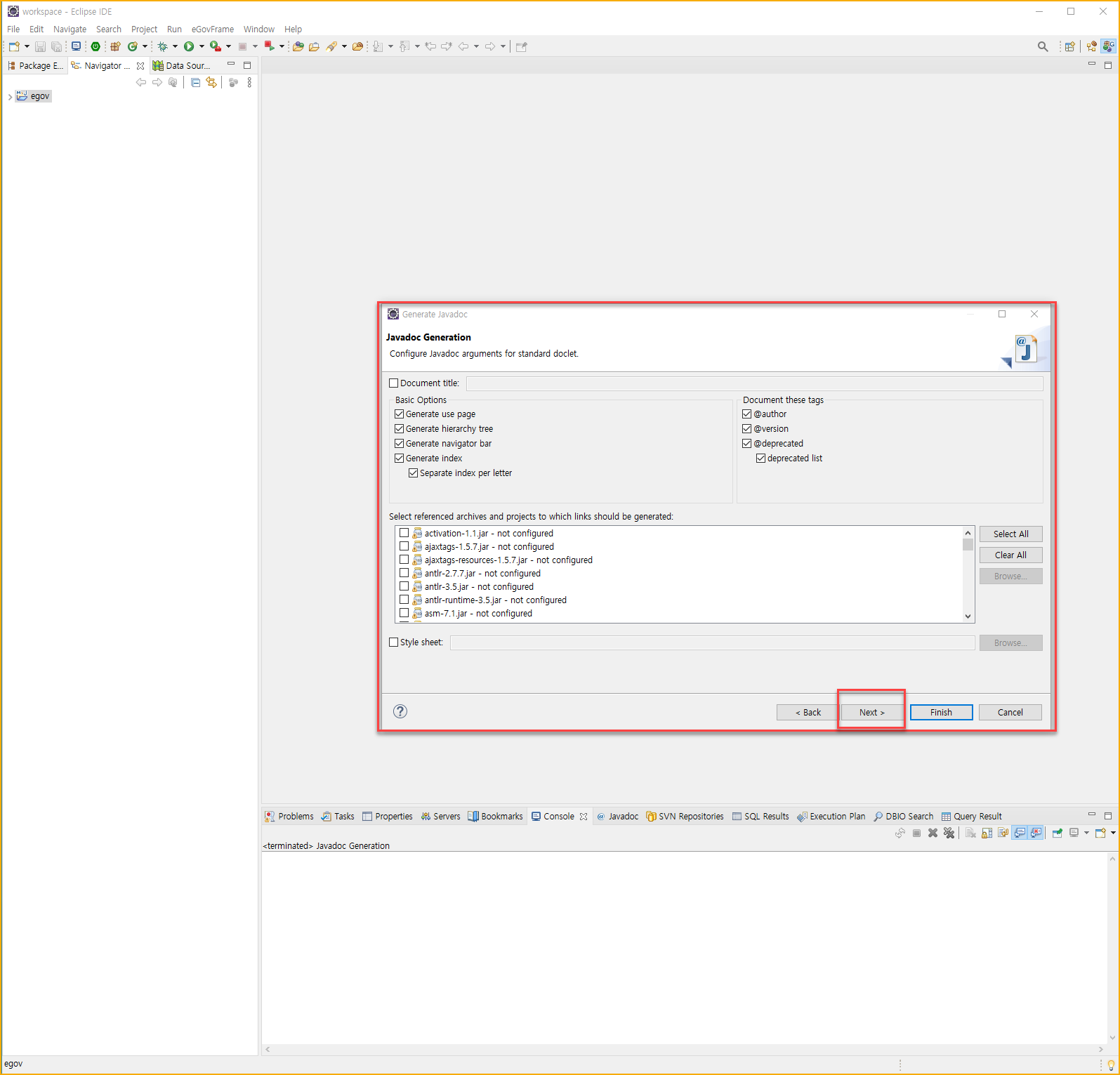Click the Run Last Tool coverage icon
The width and height of the screenshot is (1120, 1075).
click(x=216, y=46)
